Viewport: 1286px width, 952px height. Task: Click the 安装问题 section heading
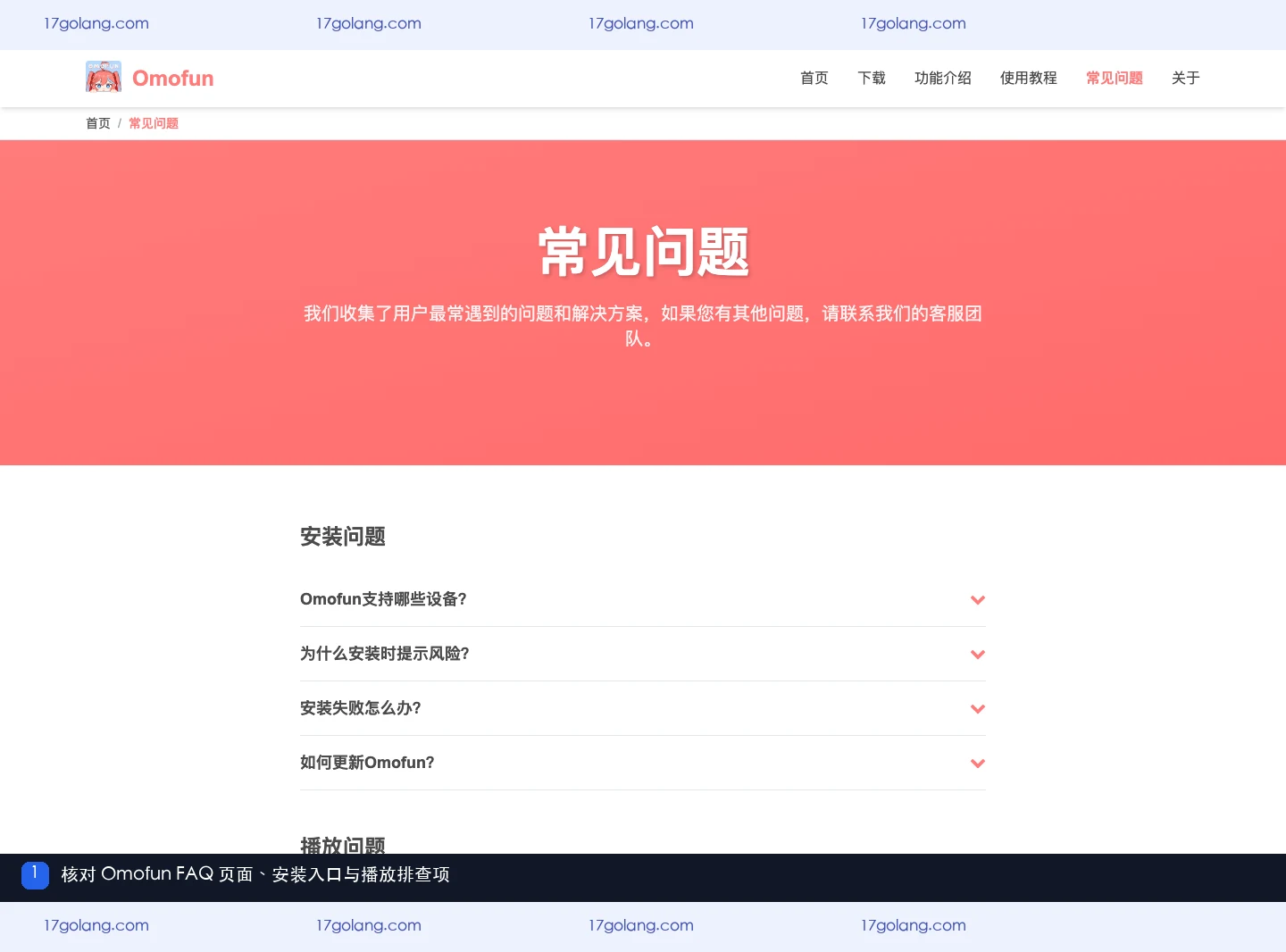pyautogui.click(x=343, y=537)
